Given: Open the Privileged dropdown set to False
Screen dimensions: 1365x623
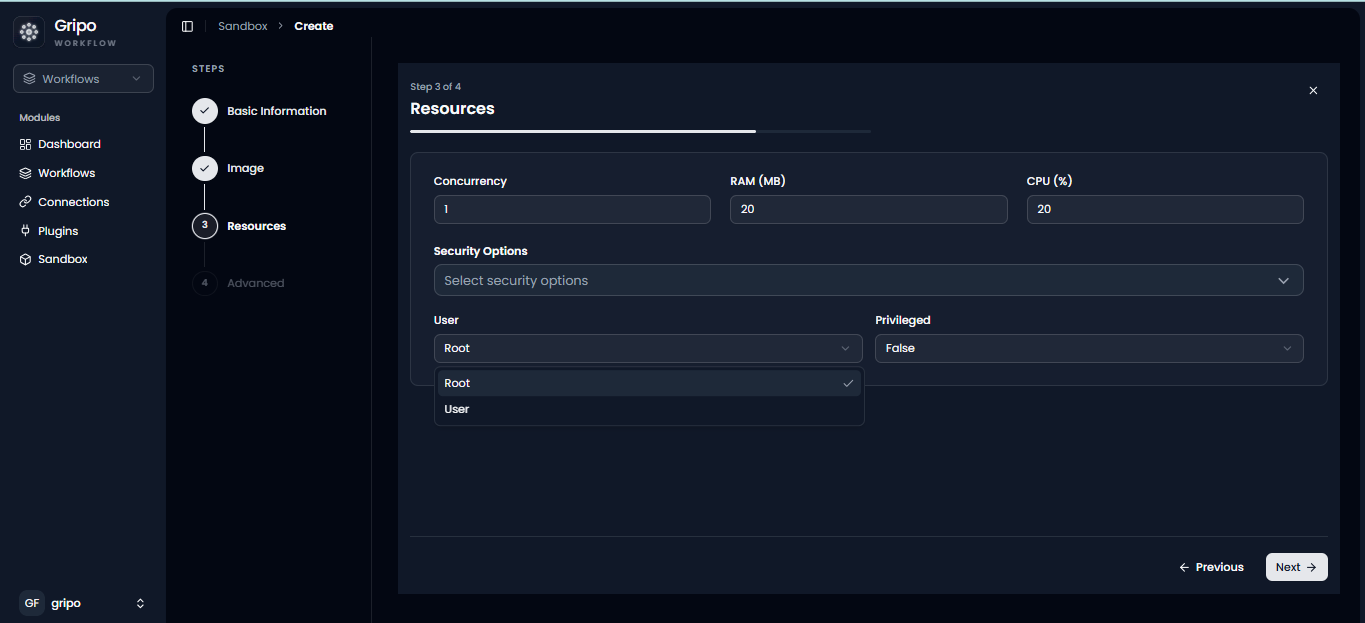Looking at the screenshot, I should click(x=1089, y=348).
